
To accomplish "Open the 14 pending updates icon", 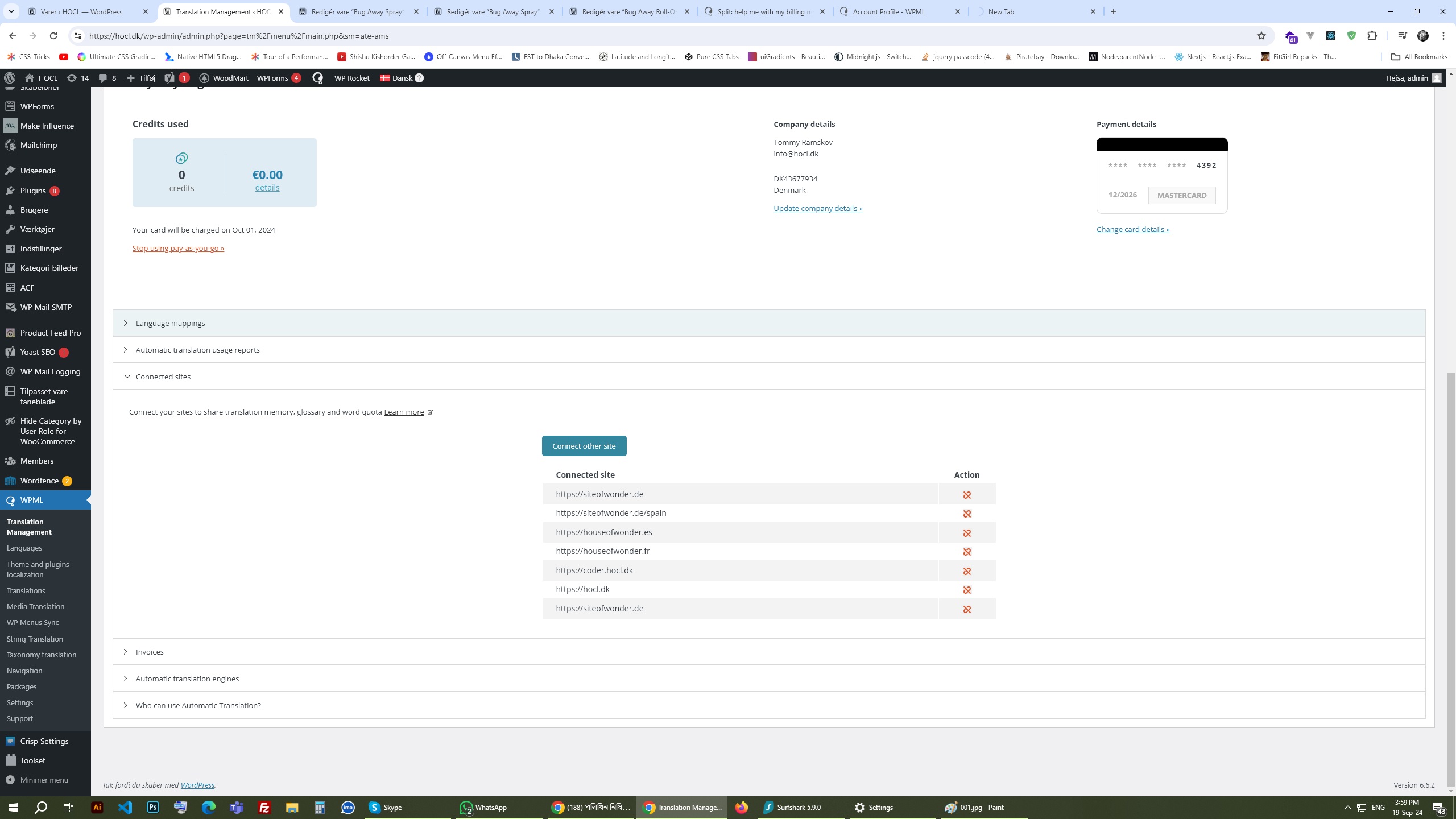I will click(78, 78).
